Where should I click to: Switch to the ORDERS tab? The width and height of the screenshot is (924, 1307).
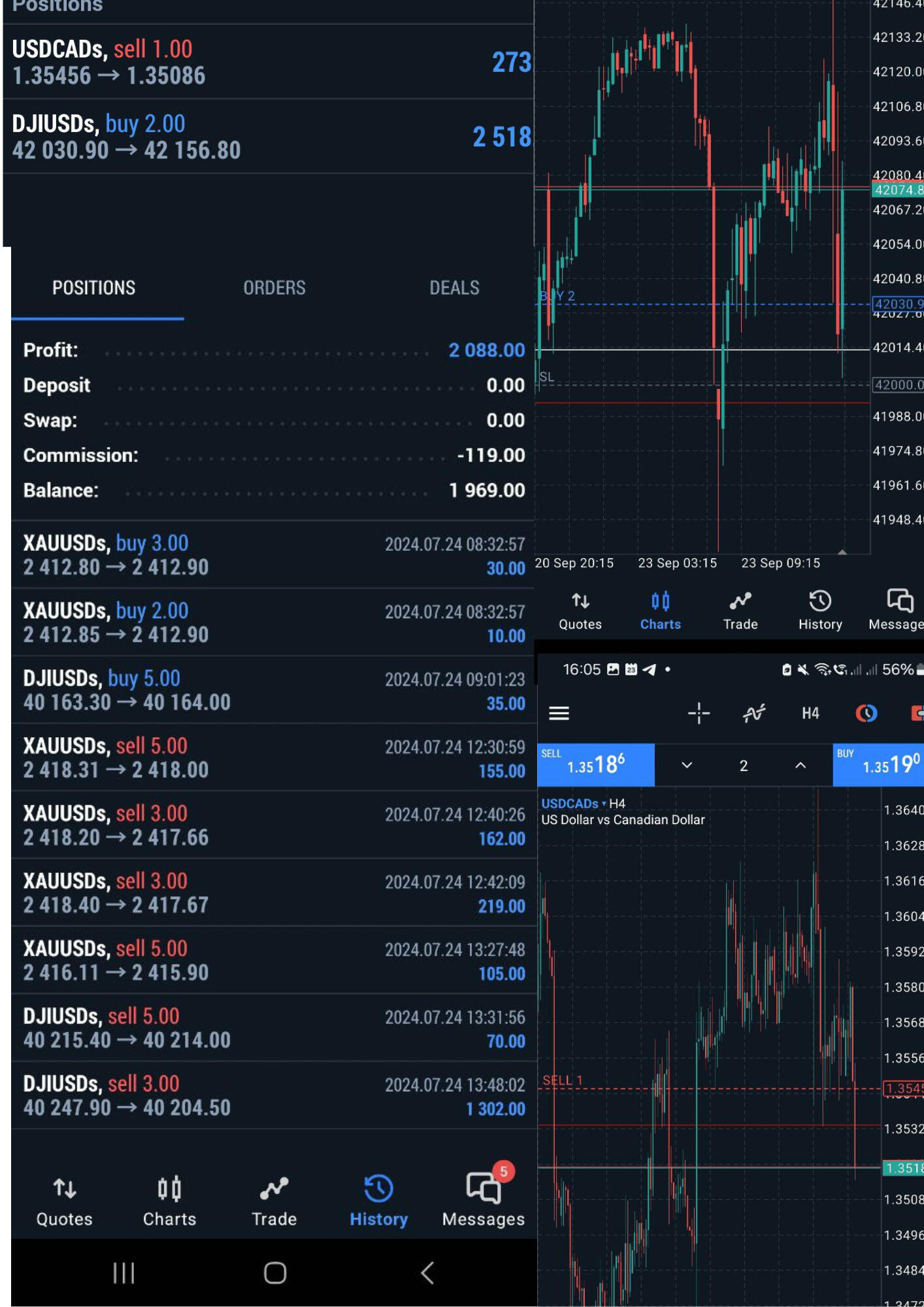[x=274, y=288]
